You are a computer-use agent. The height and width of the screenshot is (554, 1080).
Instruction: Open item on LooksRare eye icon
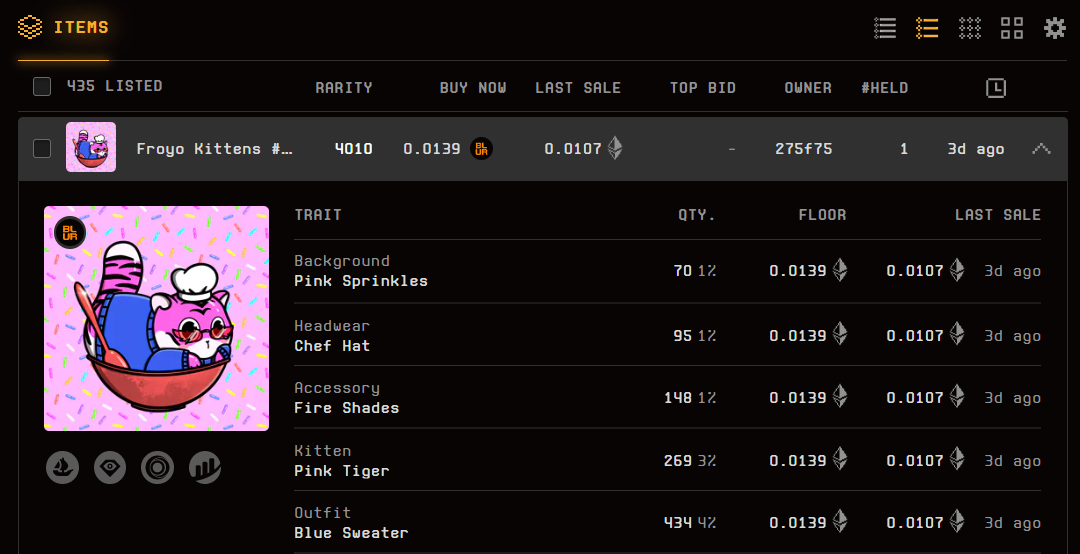point(110,467)
